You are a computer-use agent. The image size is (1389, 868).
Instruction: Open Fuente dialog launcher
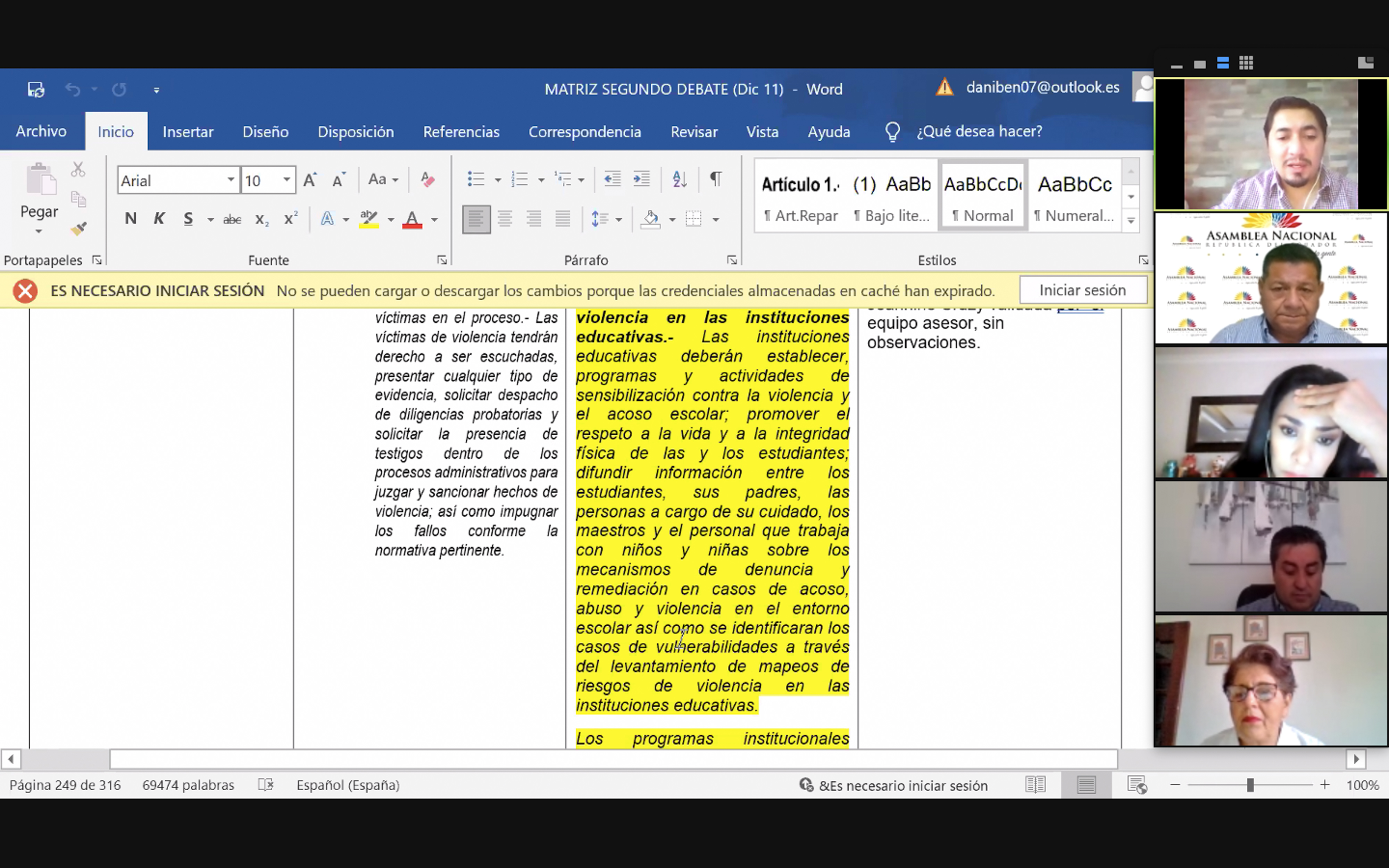[442, 260]
